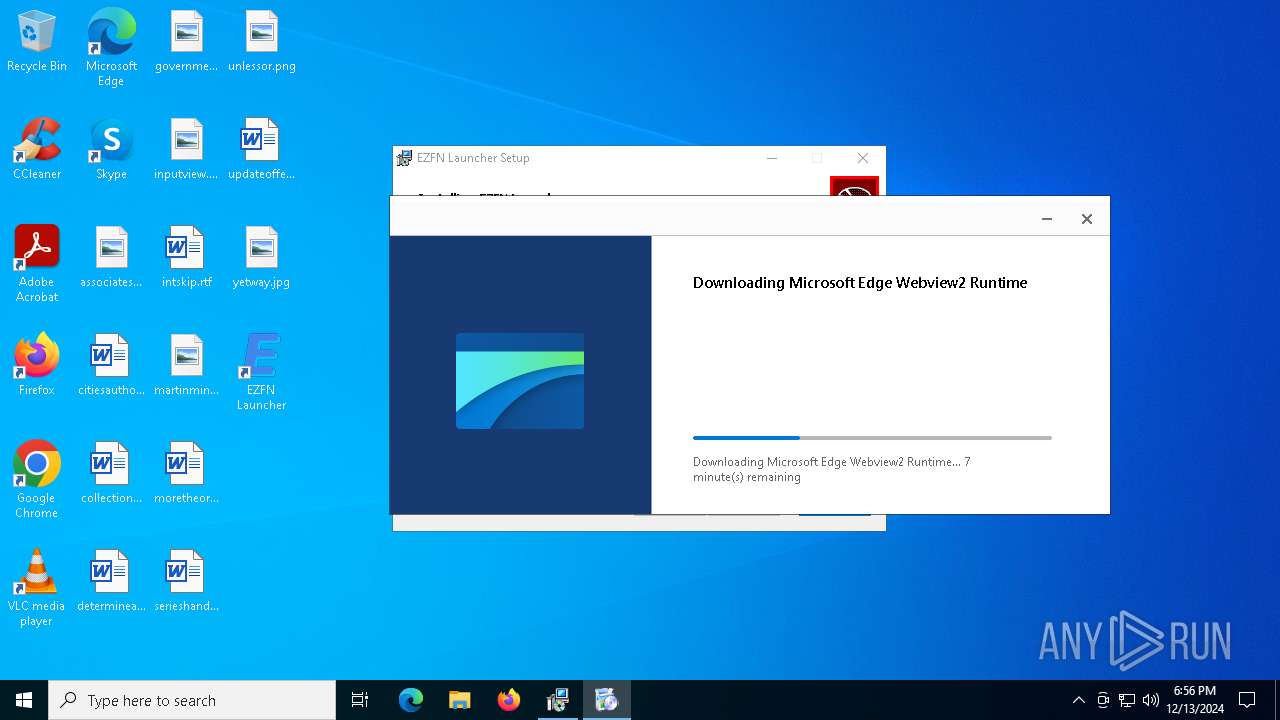Close the EZFN Launcher Setup window
Image resolution: width=1280 pixels, height=720 pixels.
tap(863, 158)
